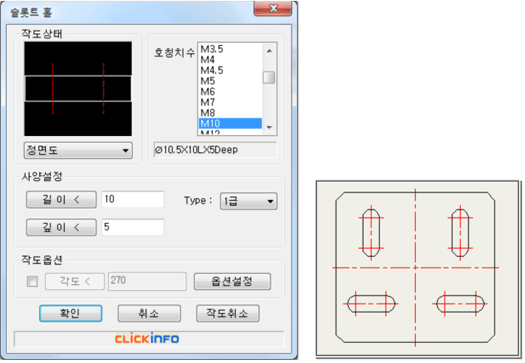Open the 정면도 view dropdown
Image resolution: width=525 pixels, height=363 pixels.
[x=78, y=150]
